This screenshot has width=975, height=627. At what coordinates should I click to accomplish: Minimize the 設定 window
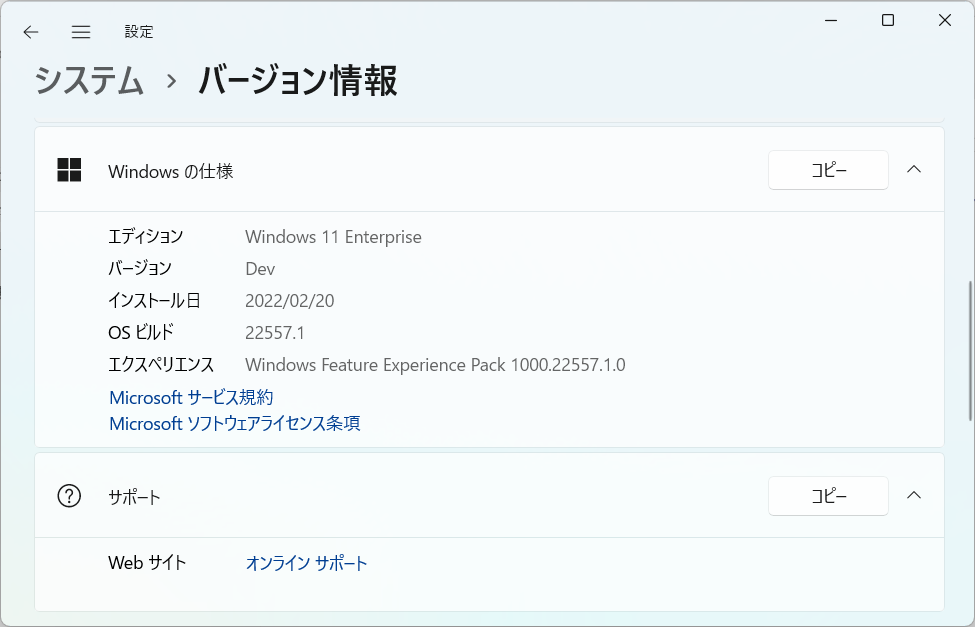(831, 20)
